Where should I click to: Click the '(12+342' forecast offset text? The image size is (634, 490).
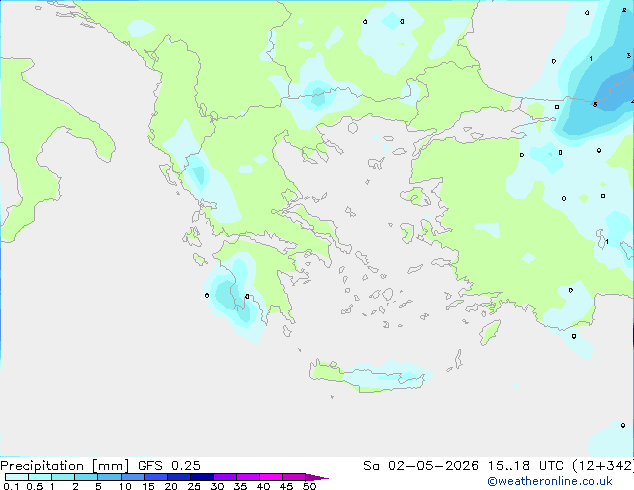pyautogui.click(x=602, y=466)
